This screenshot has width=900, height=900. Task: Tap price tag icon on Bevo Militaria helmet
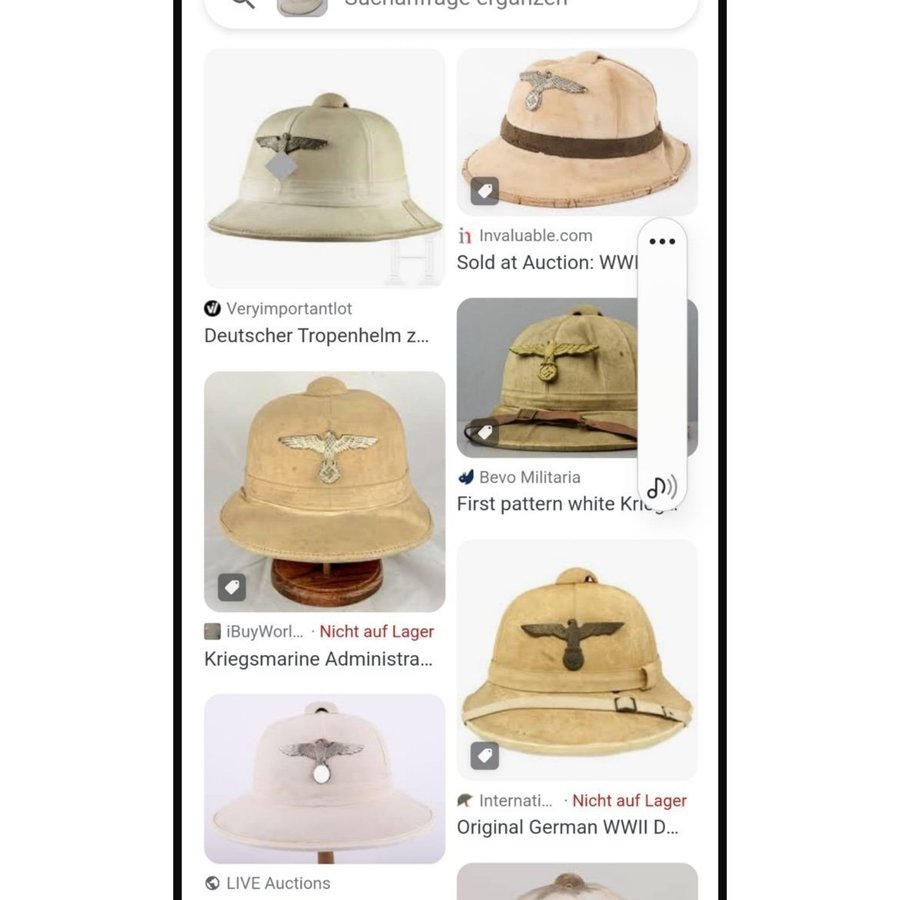tap(484, 432)
